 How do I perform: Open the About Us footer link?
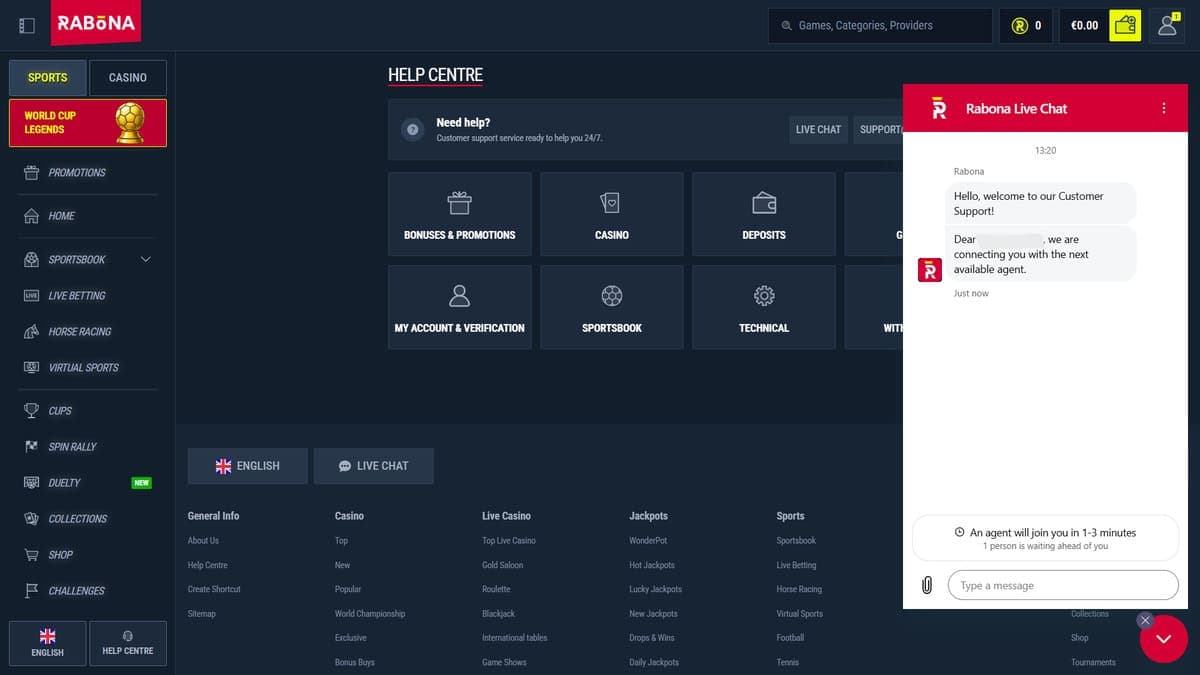click(203, 541)
